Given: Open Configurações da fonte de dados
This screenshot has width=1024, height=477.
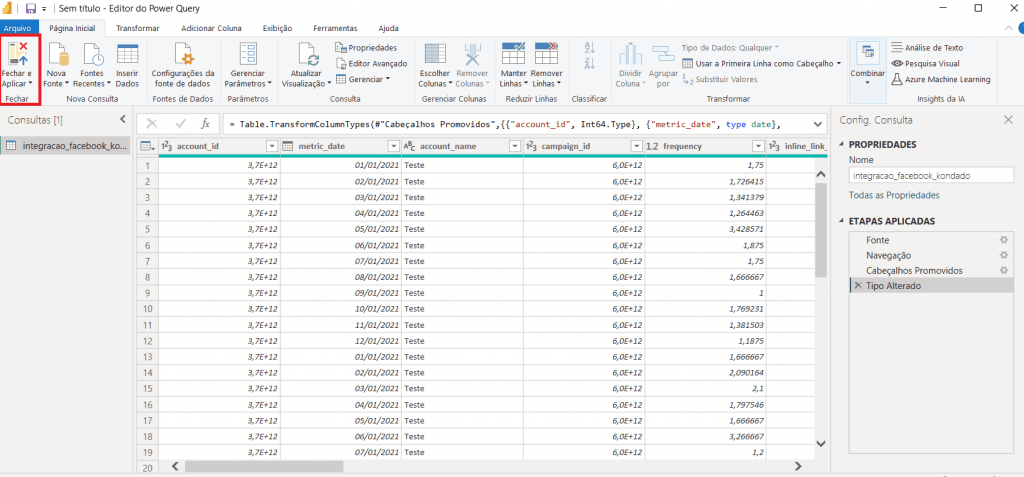Looking at the screenshot, I should coord(182,55).
